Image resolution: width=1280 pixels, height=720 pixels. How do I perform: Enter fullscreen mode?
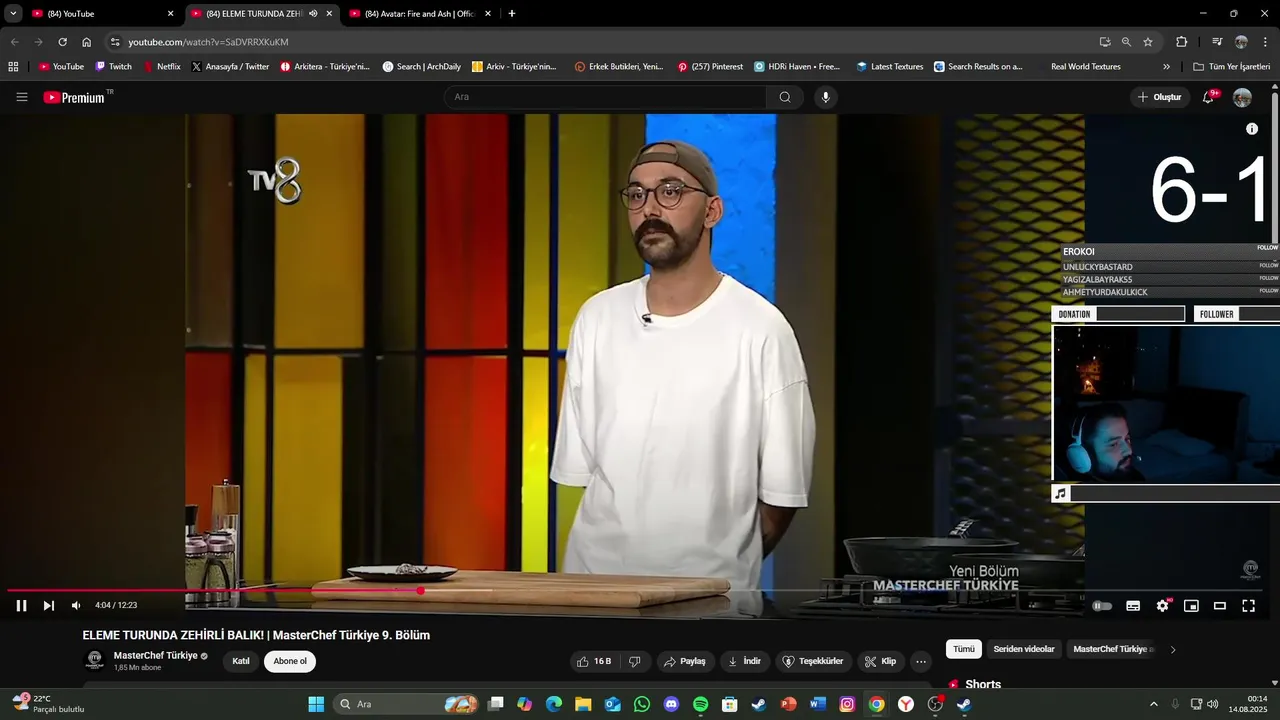1248,605
